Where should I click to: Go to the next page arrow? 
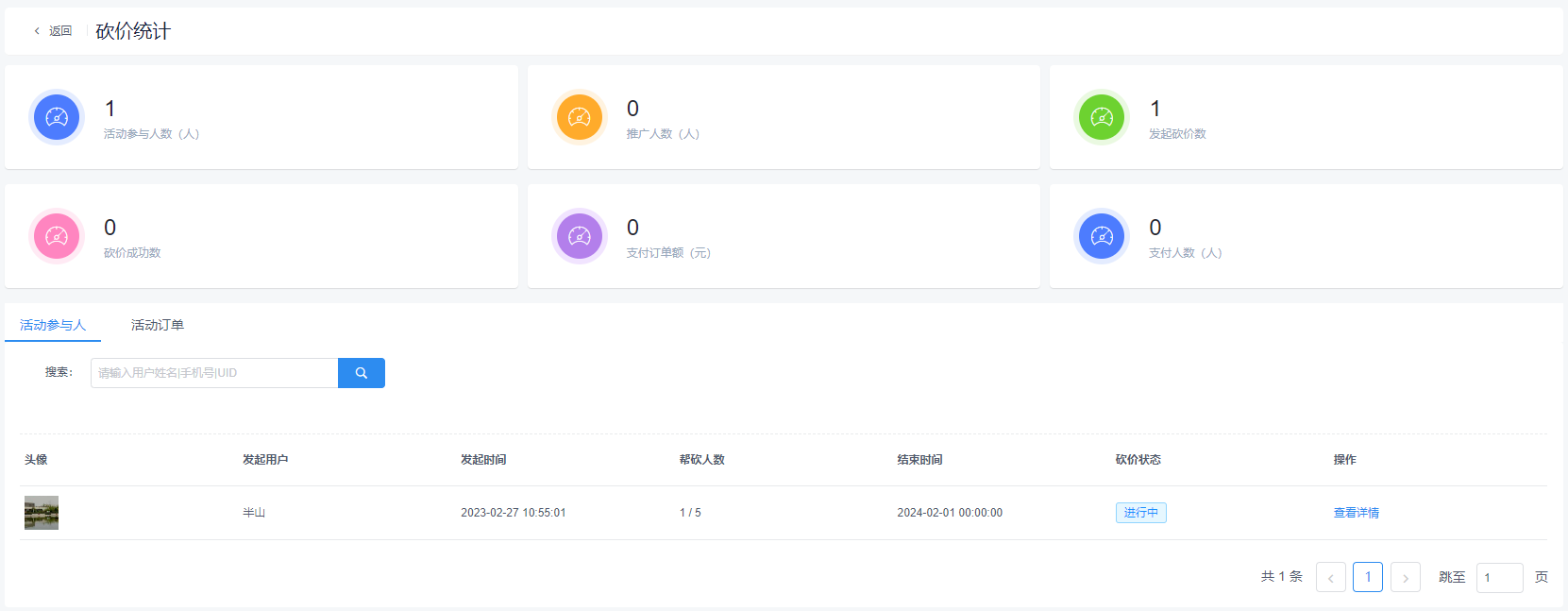point(1405,577)
